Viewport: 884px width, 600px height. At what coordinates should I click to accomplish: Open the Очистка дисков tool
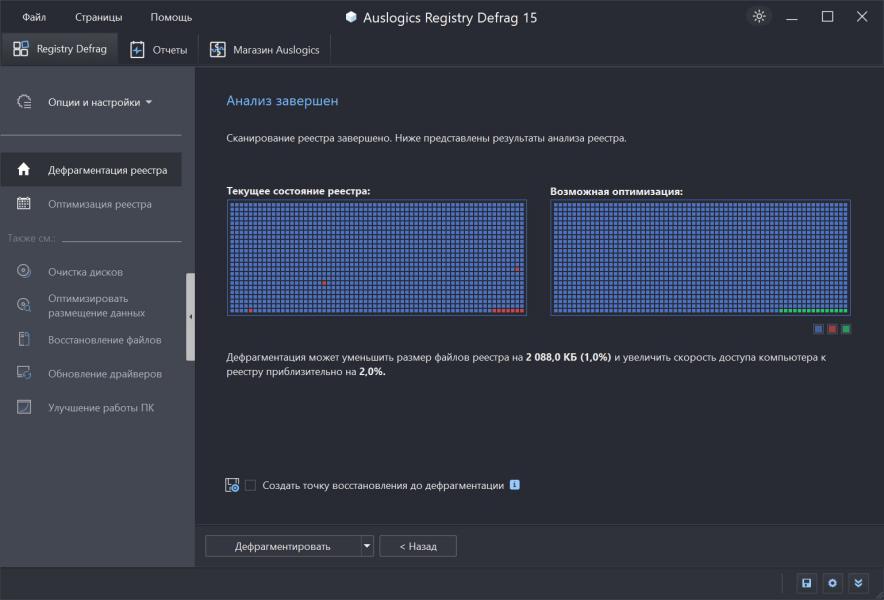[x=85, y=272]
